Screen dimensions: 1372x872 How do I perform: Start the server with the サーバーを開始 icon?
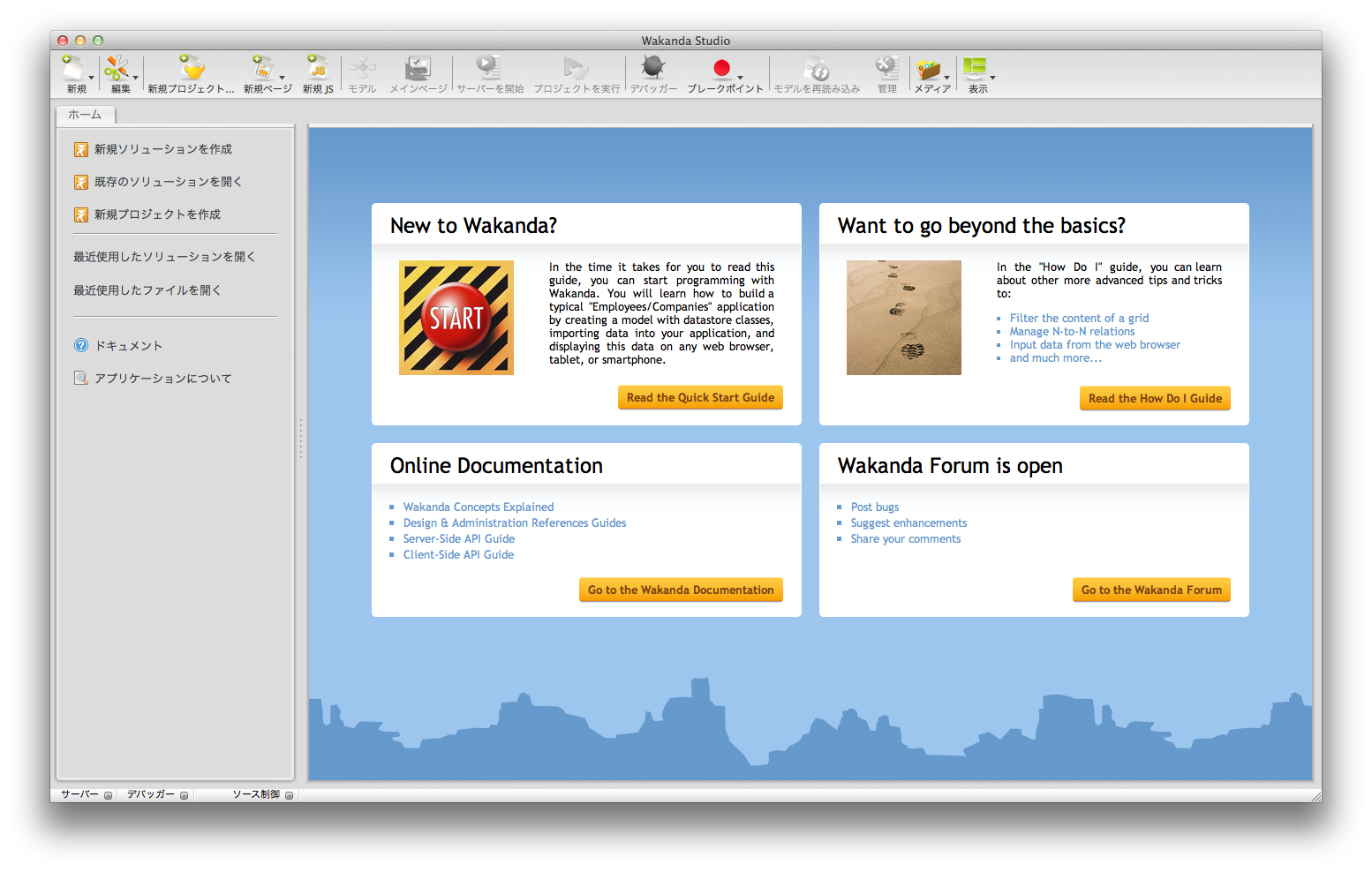(x=489, y=69)
